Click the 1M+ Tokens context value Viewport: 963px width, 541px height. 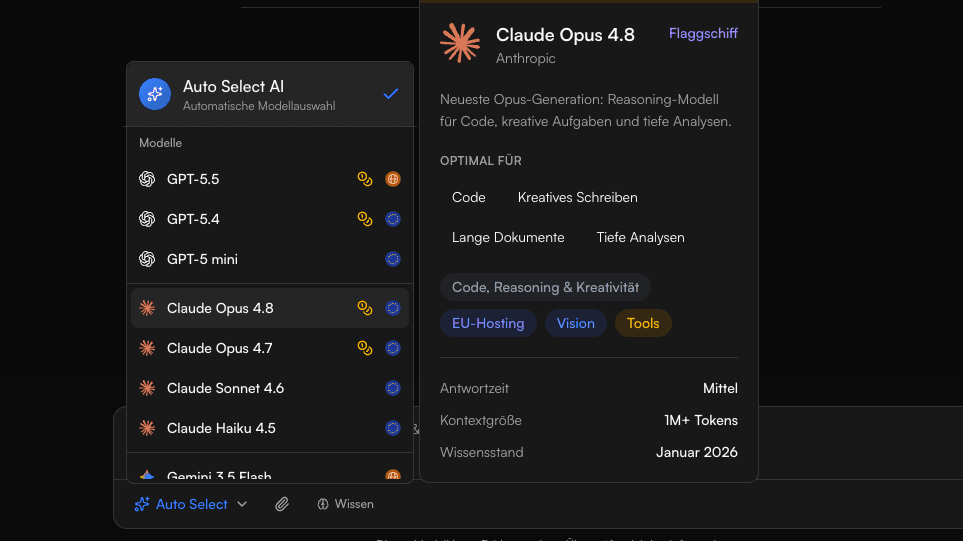[x=701, y=420]
